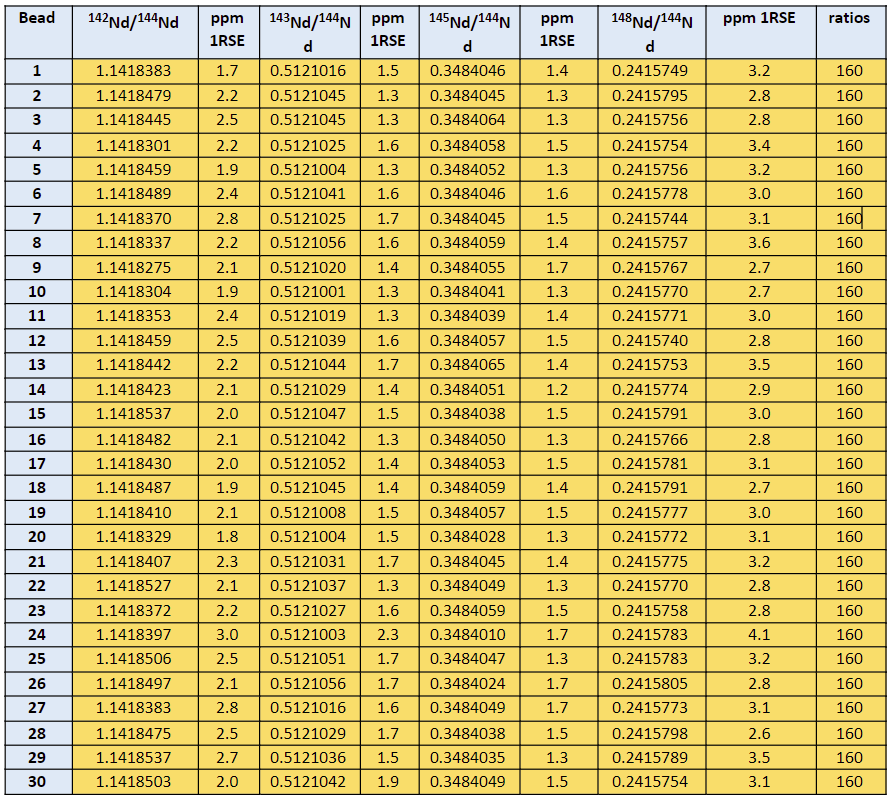Image resolution: width=887 pixels, height=795 pixels.
Task: Click the cell containing 1.1418410
Action: pyautogui.click(x=135, y=513)
